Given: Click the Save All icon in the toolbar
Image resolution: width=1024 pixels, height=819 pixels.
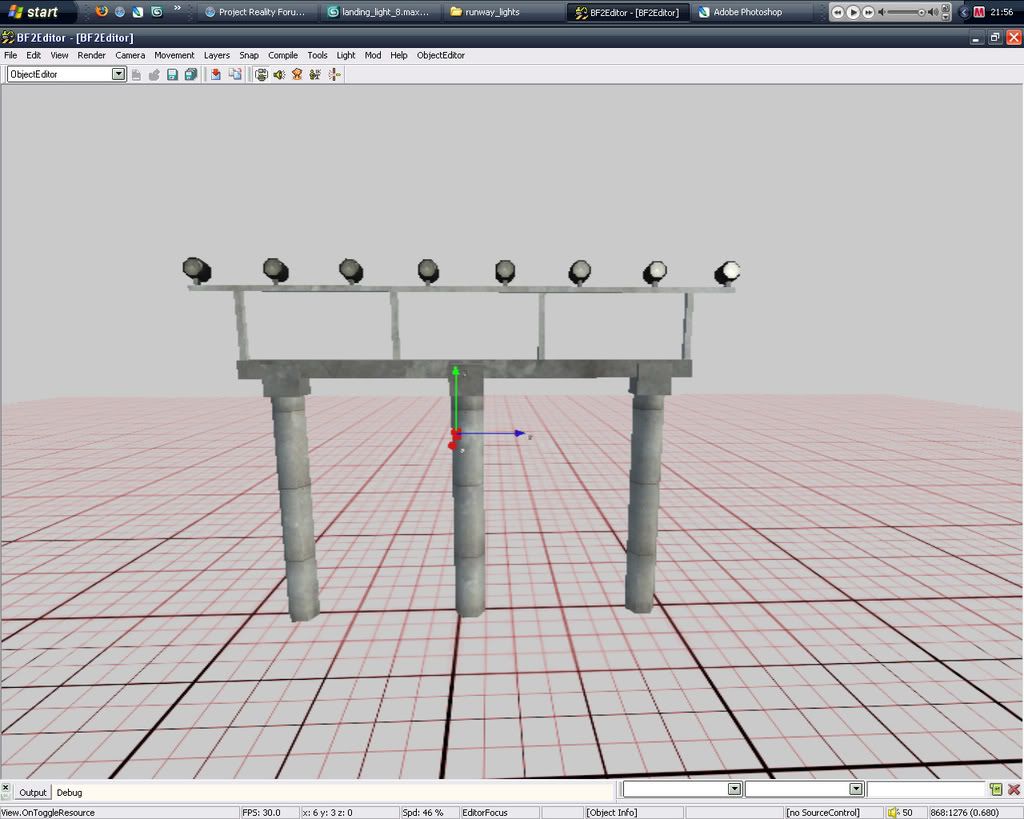Looking at the screenshot, I should (190, 75).
